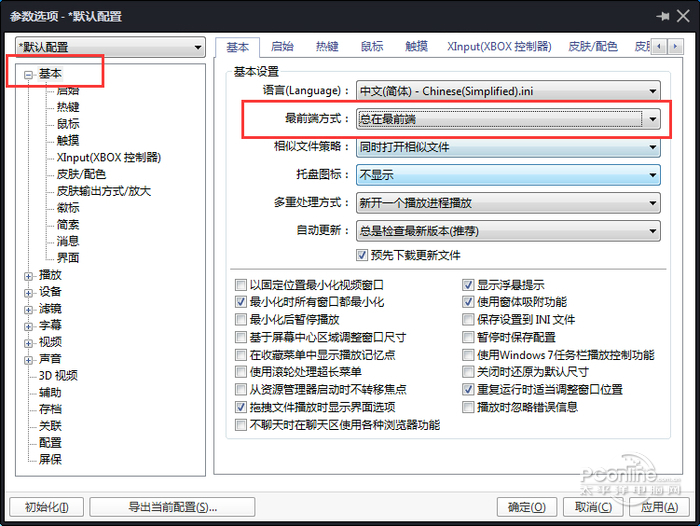Collapse the 基本 tree node

(x=29, y=75)
